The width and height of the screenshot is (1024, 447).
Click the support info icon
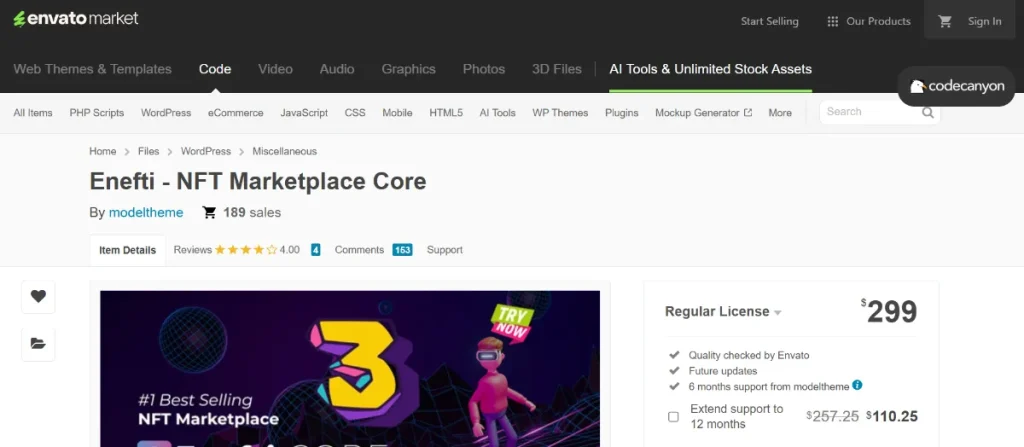coord(857,386)
